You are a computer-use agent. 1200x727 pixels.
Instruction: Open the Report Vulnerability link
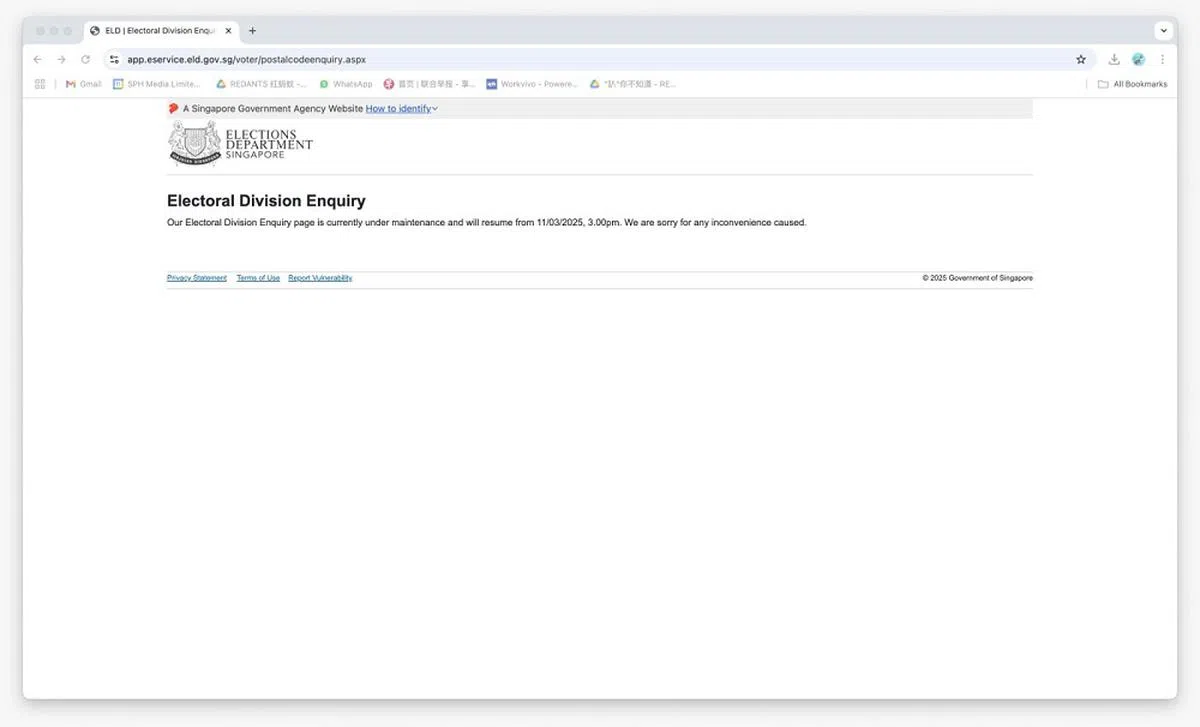pos(320,278)
